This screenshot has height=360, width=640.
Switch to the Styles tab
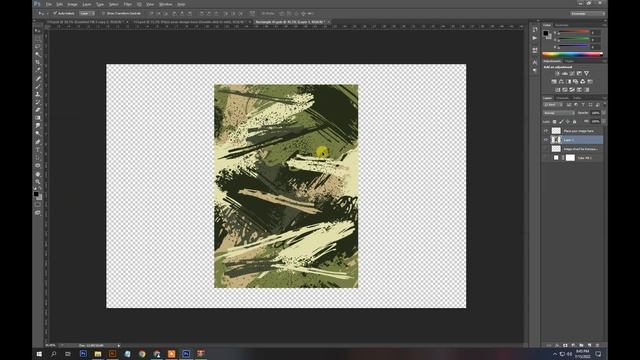coord(569,61)
